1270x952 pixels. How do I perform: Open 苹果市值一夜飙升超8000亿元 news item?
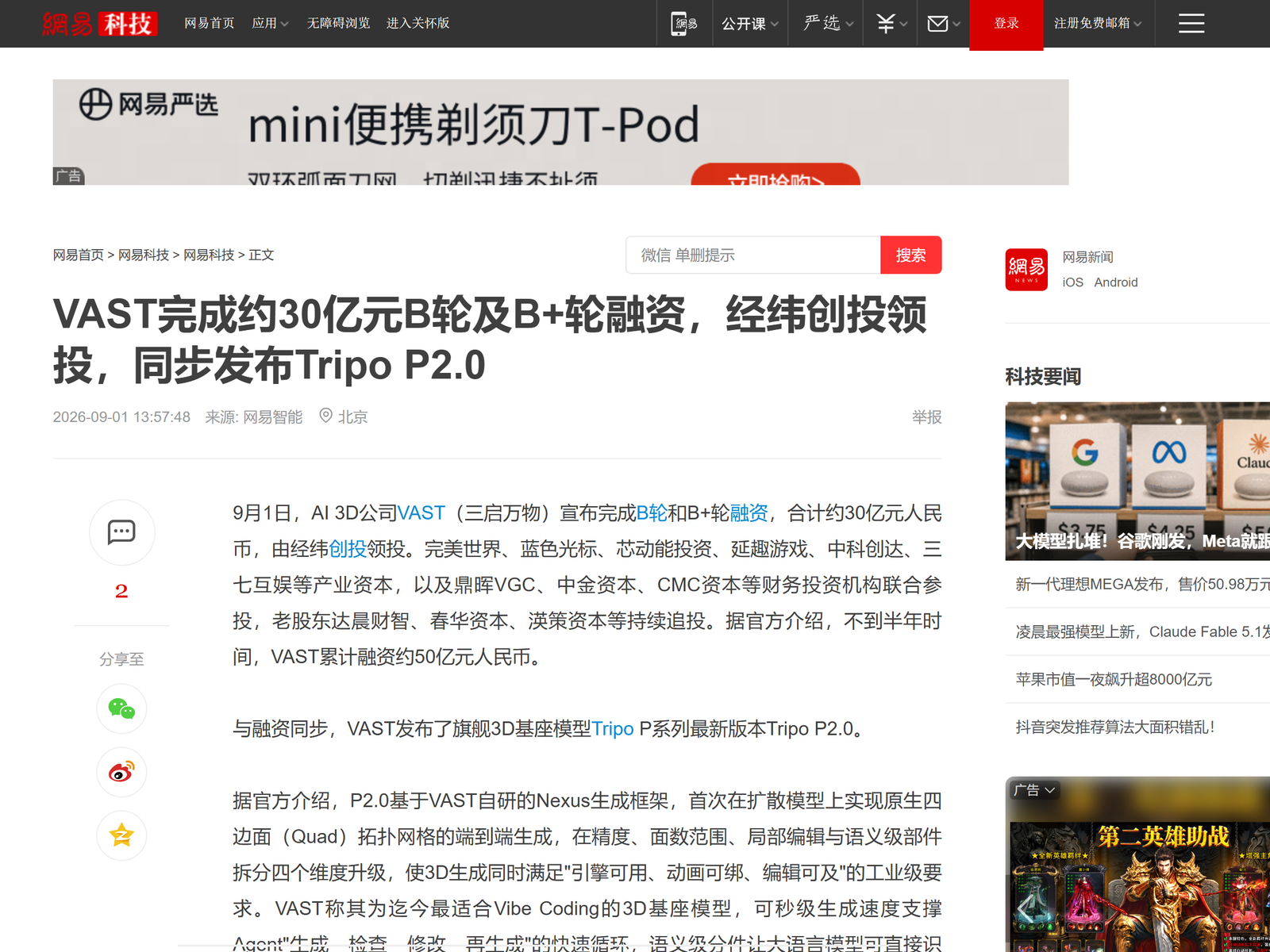coord(1114,680)
